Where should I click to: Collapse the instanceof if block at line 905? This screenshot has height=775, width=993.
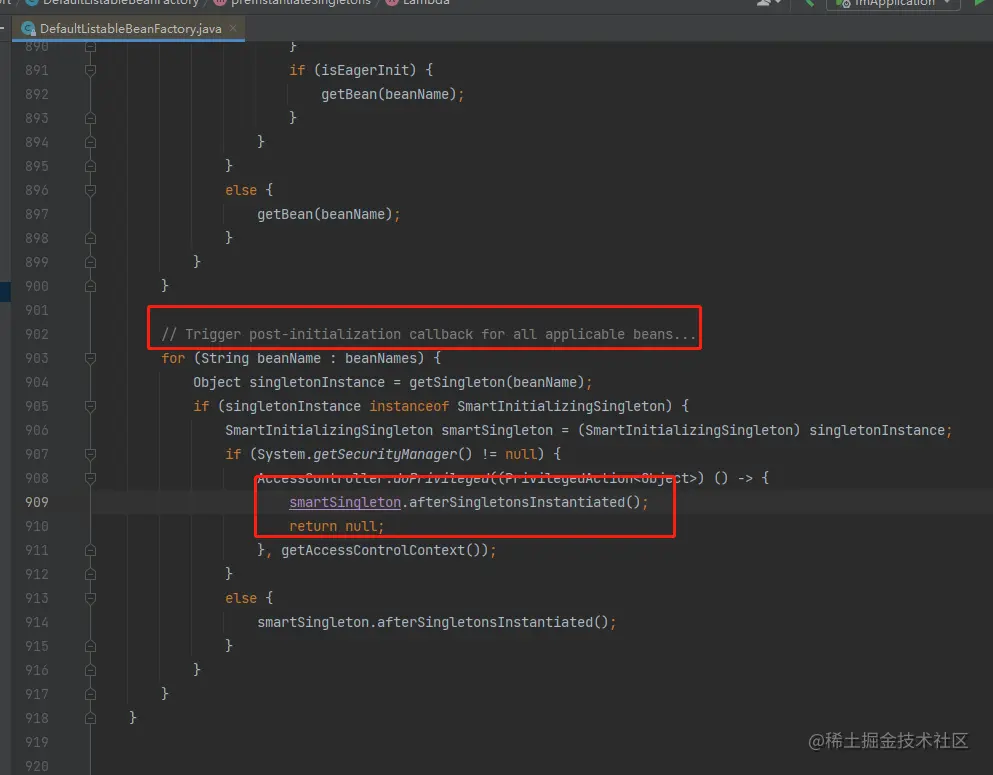[x=91, y=406]
